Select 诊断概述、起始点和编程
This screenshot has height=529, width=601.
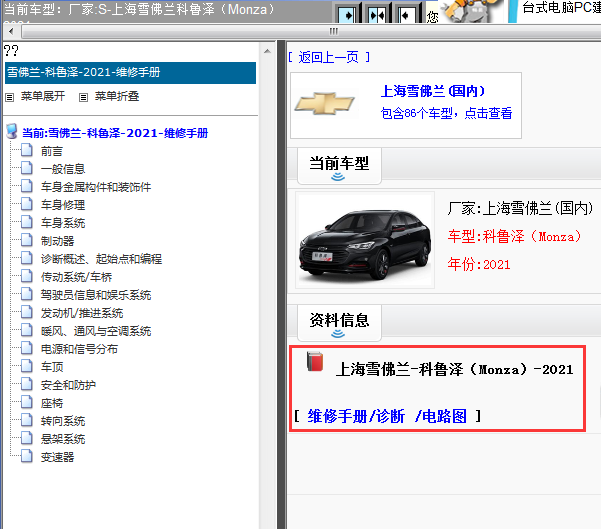[x=101, y=259]
